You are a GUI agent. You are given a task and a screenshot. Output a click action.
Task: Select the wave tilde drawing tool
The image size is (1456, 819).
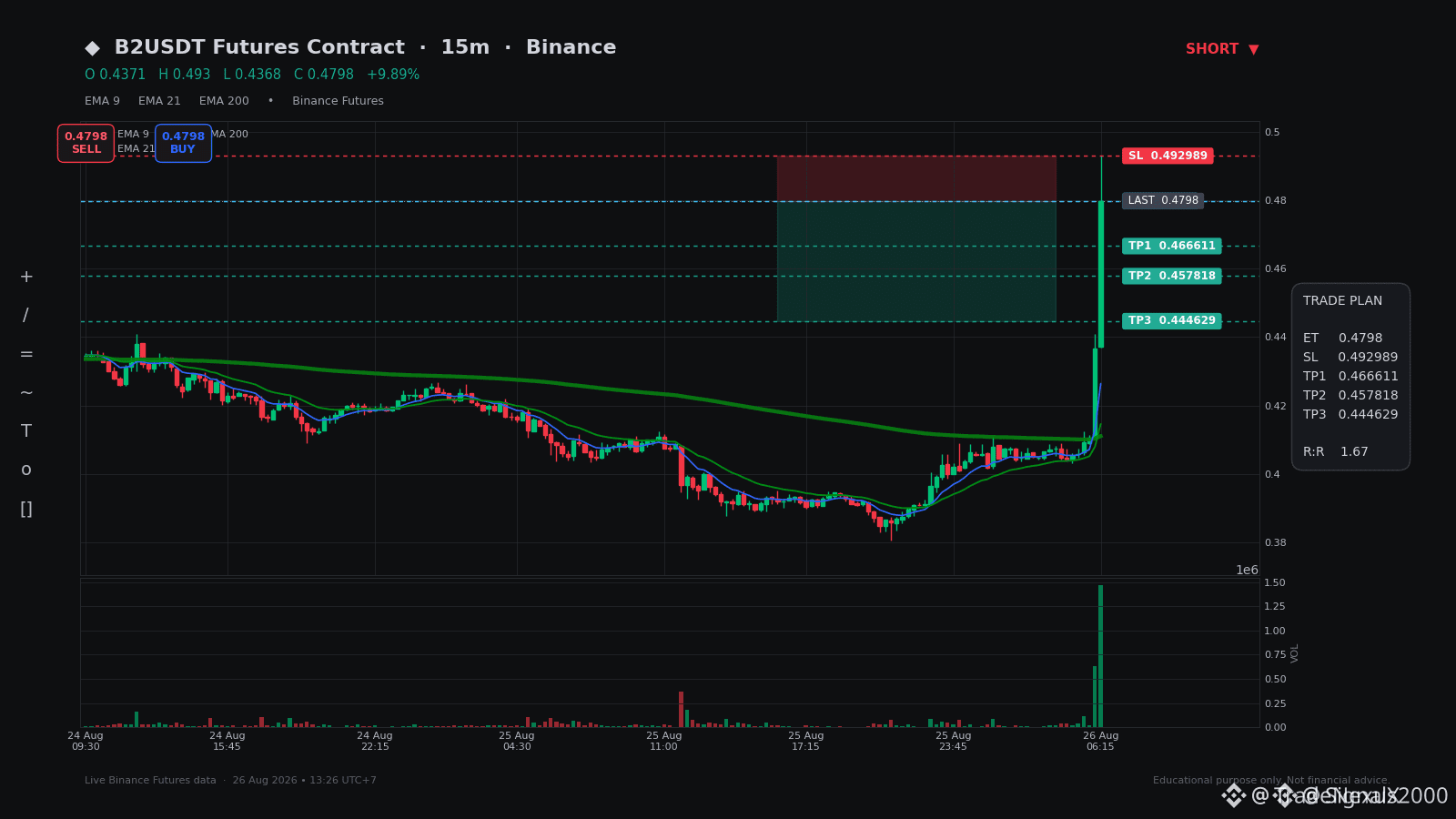pos(26,392)
